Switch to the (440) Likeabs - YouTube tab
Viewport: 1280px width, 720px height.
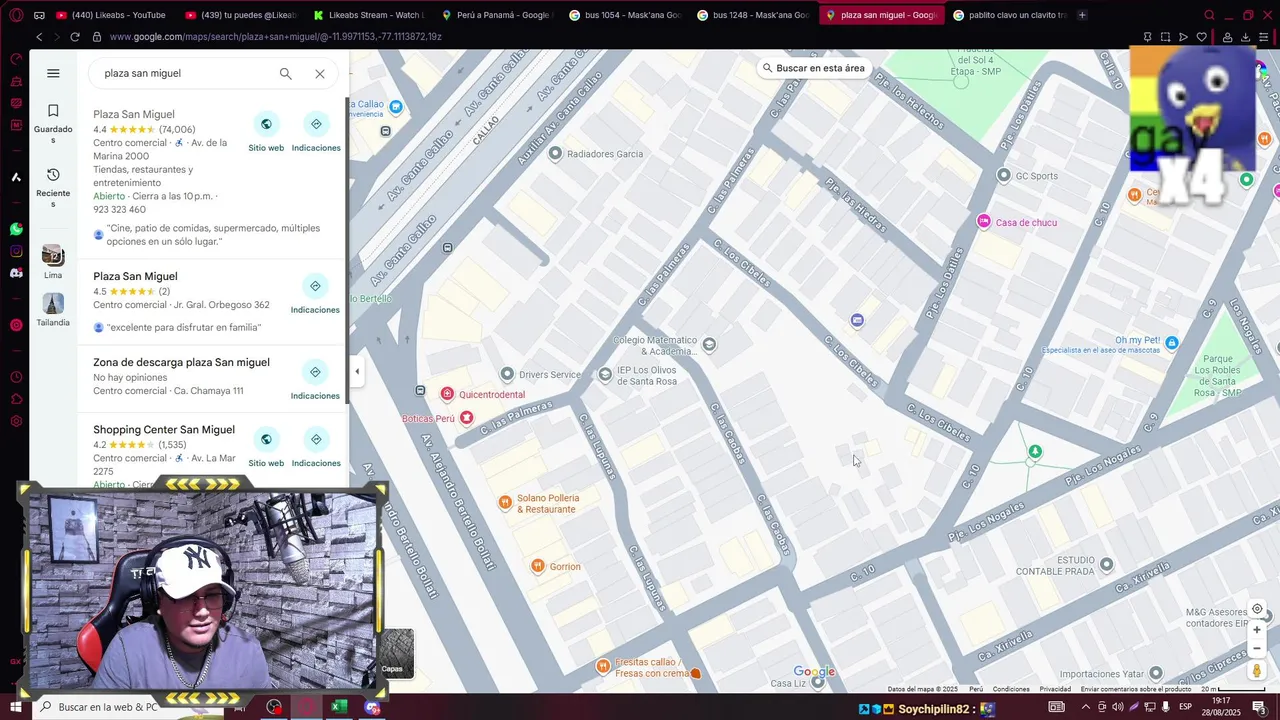point(110,15)
